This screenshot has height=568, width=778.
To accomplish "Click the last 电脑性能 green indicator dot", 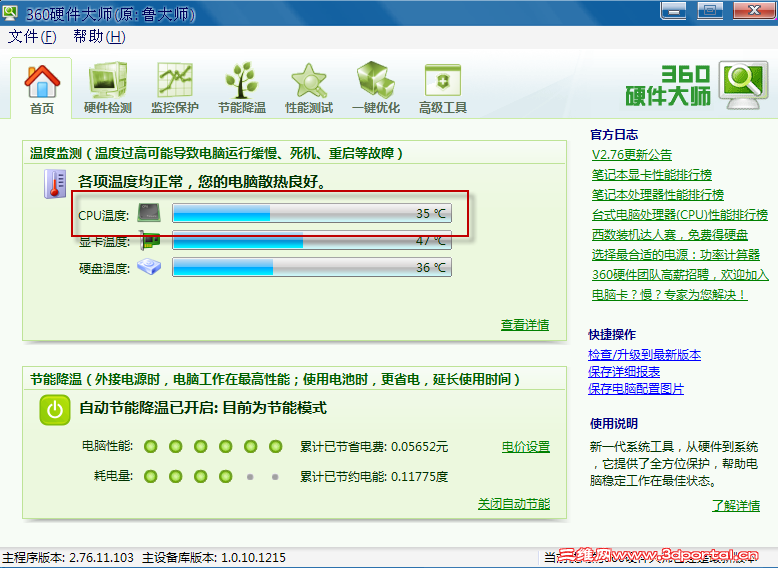I will (275, 446).
